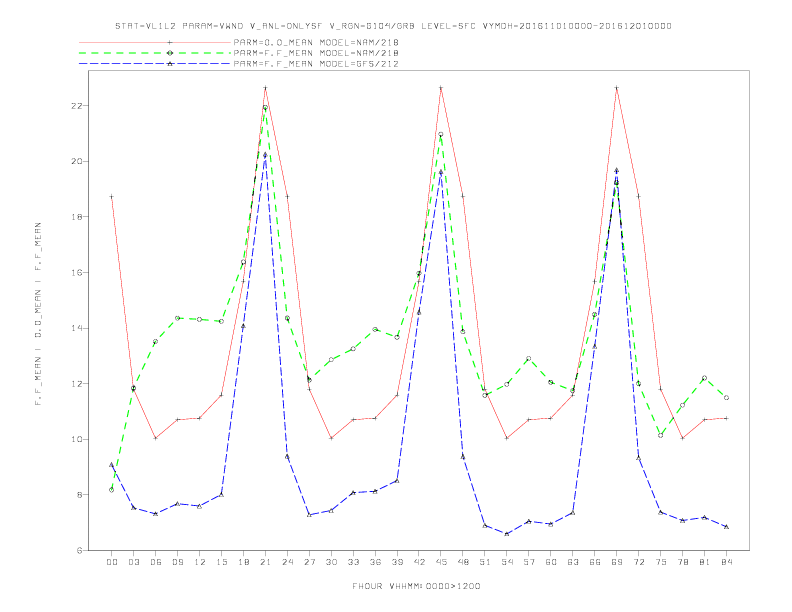Click the red plus marker at hour 00
Image resolution: width=792 pixels, height=612 pixels.
pos(112,196)
